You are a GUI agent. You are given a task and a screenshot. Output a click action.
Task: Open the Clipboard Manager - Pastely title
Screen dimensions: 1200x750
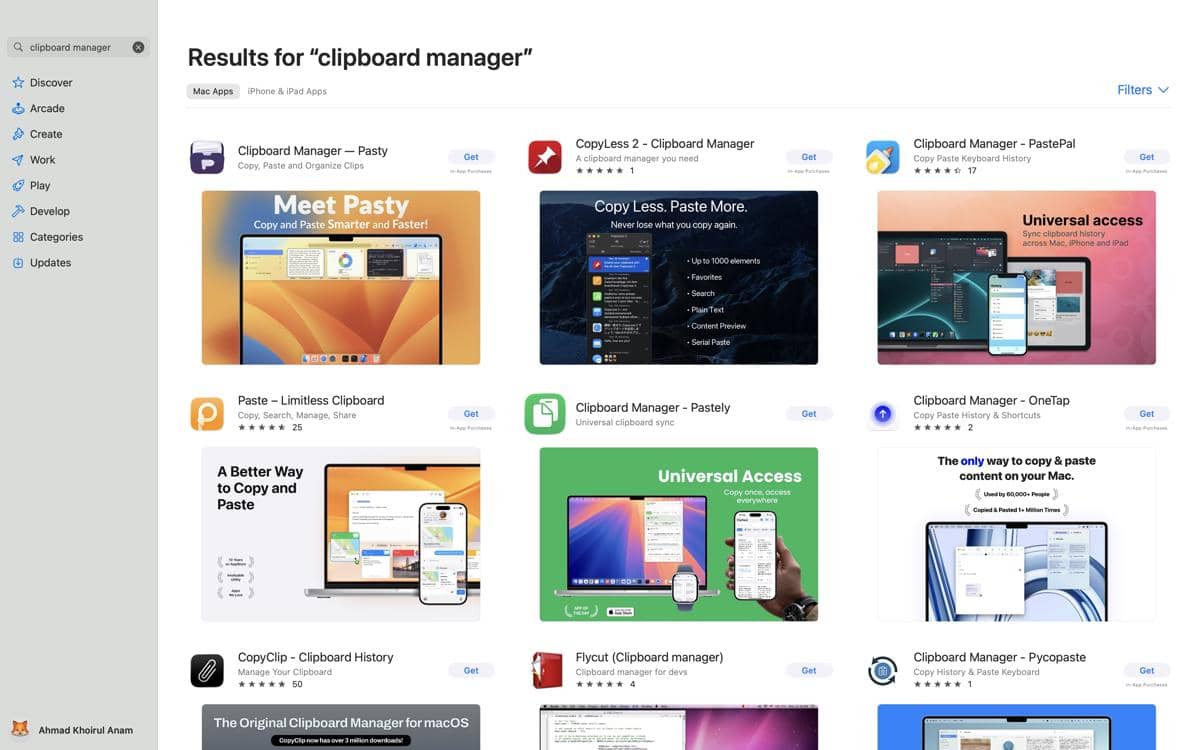(x=653, y=408)
